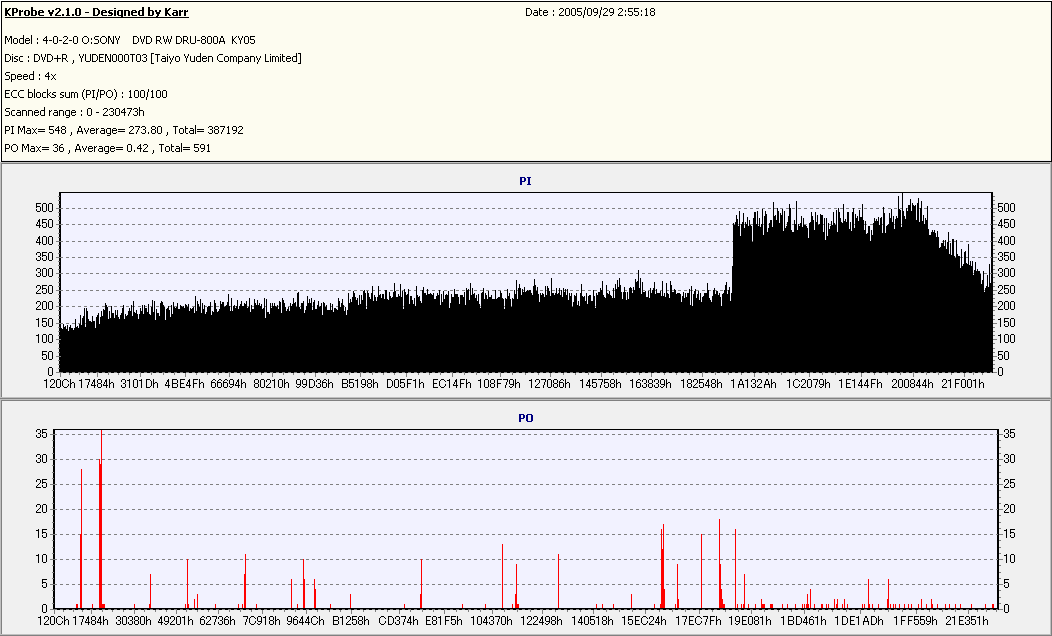Viewport: 1052px width, 636px height.
Task: Click the D05F1h axis label
Action: (x=405, y=384)
